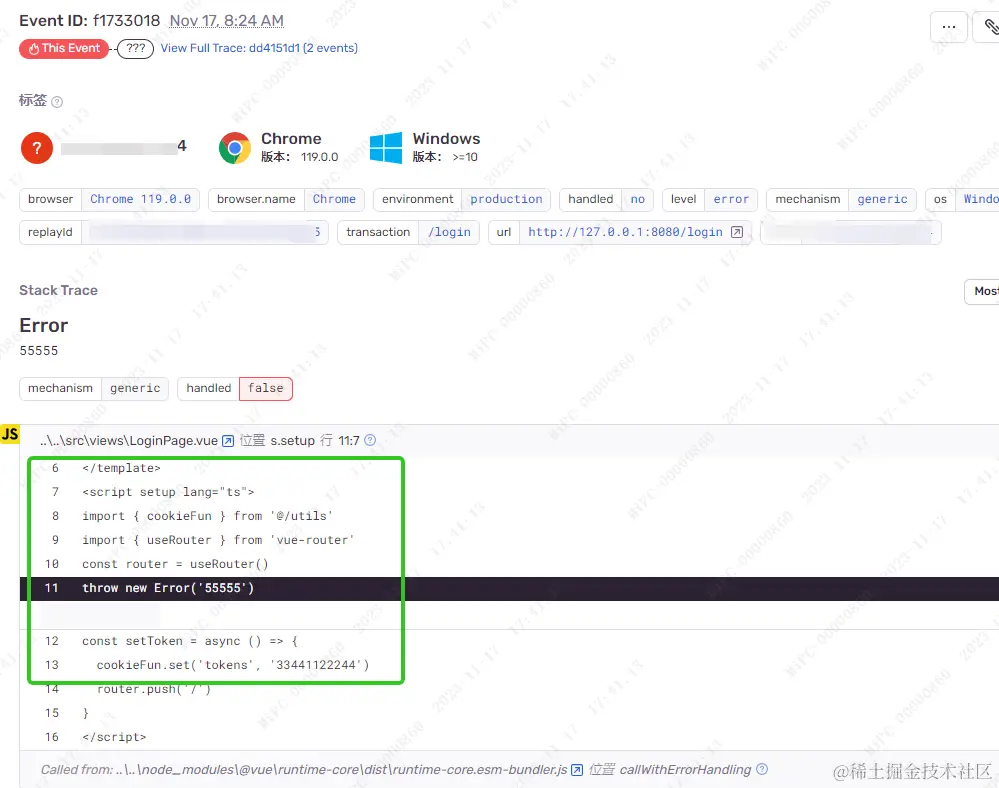Click the Chrome browser logo icon
The image size is (999, 788).
point(234,148)
